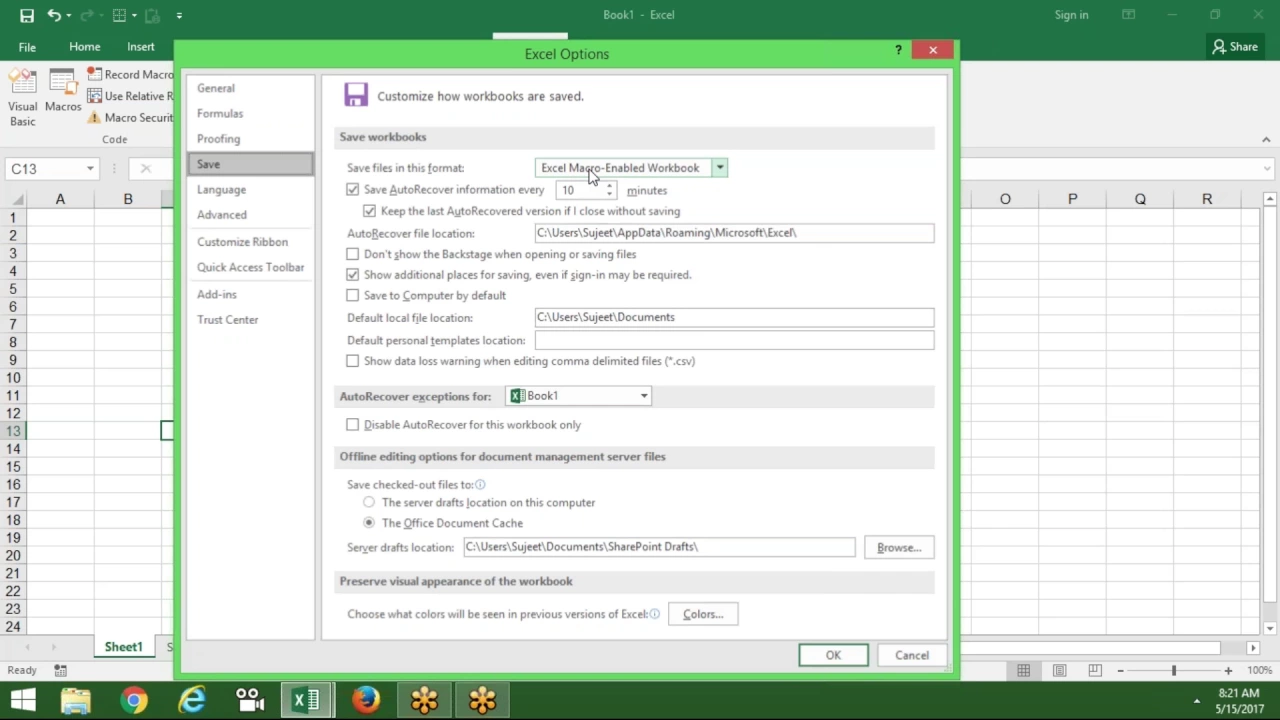Click the zoom in plus icon
This screenshot has width=1280, height=720.
tap(1228, 671)
